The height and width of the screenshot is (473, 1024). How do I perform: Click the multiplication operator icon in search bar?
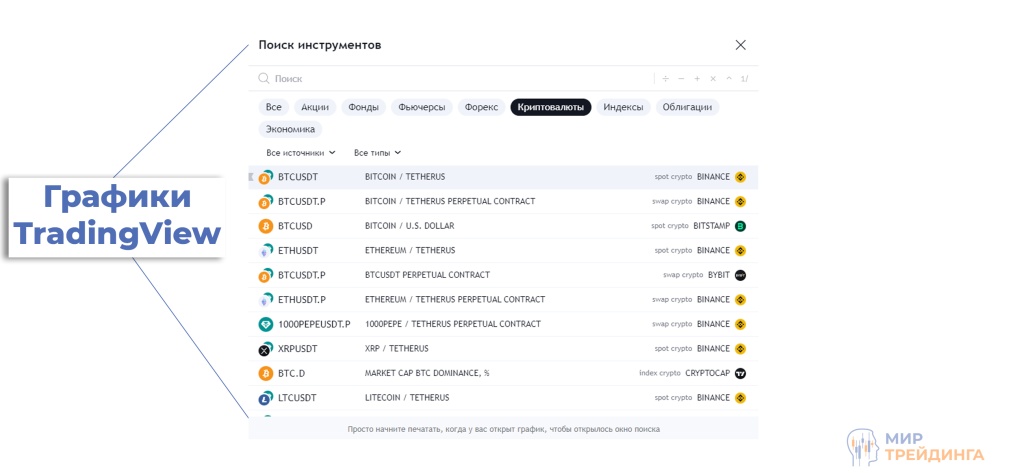pos(713,78)
